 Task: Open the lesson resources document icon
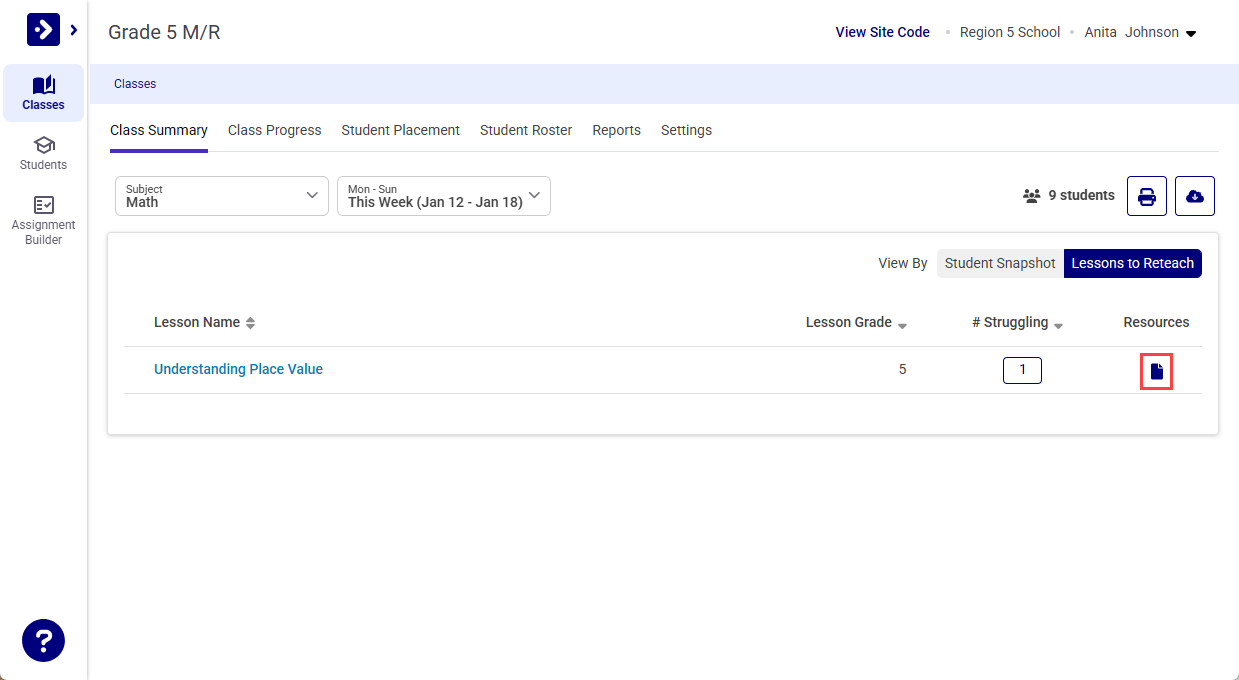point(1157,372)
